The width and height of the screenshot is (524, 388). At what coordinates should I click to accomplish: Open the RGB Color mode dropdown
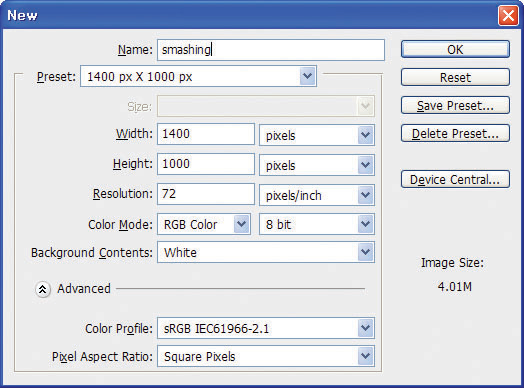(x=204, y=224)
